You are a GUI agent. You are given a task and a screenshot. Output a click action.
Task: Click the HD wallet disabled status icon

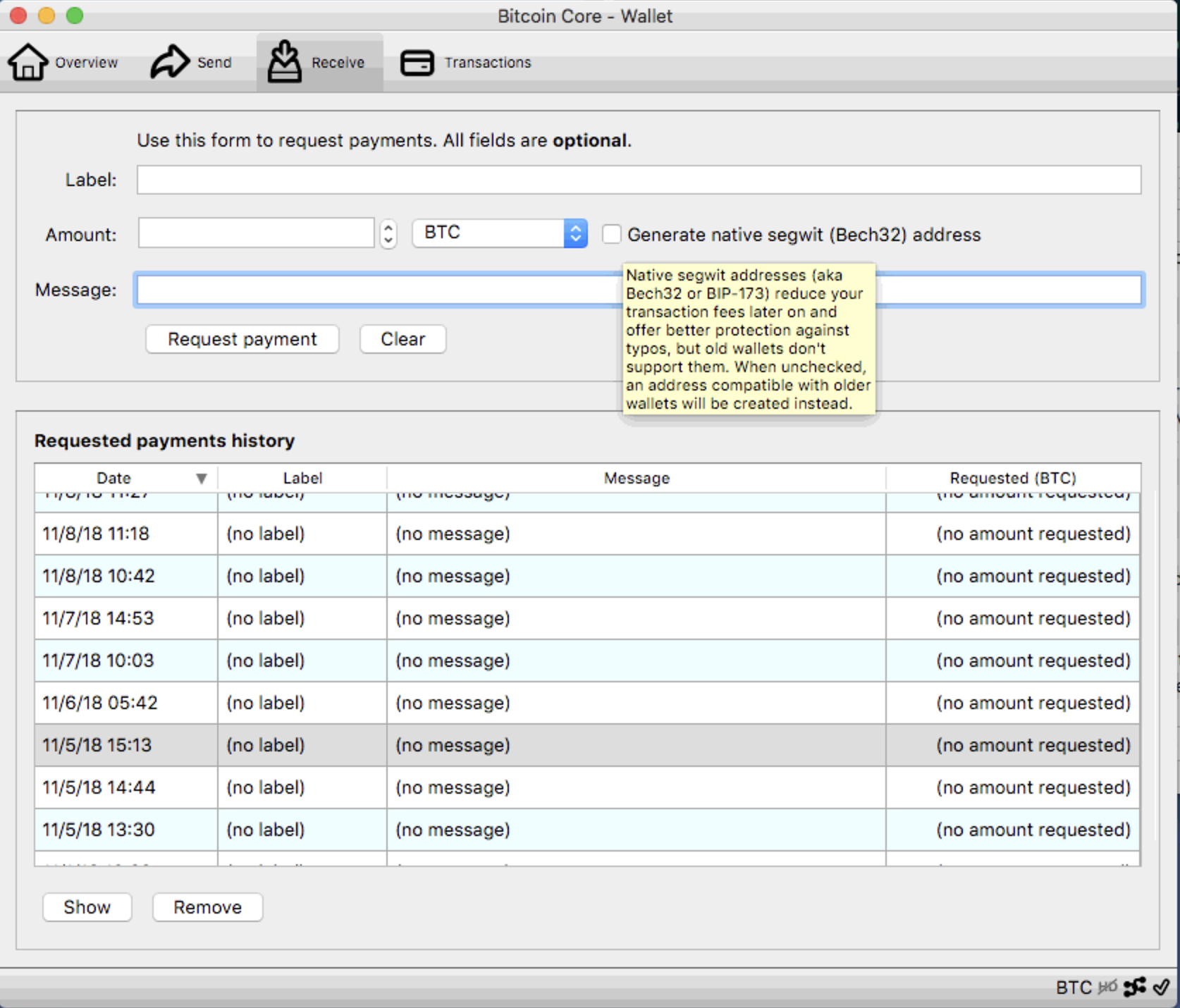1107,987
